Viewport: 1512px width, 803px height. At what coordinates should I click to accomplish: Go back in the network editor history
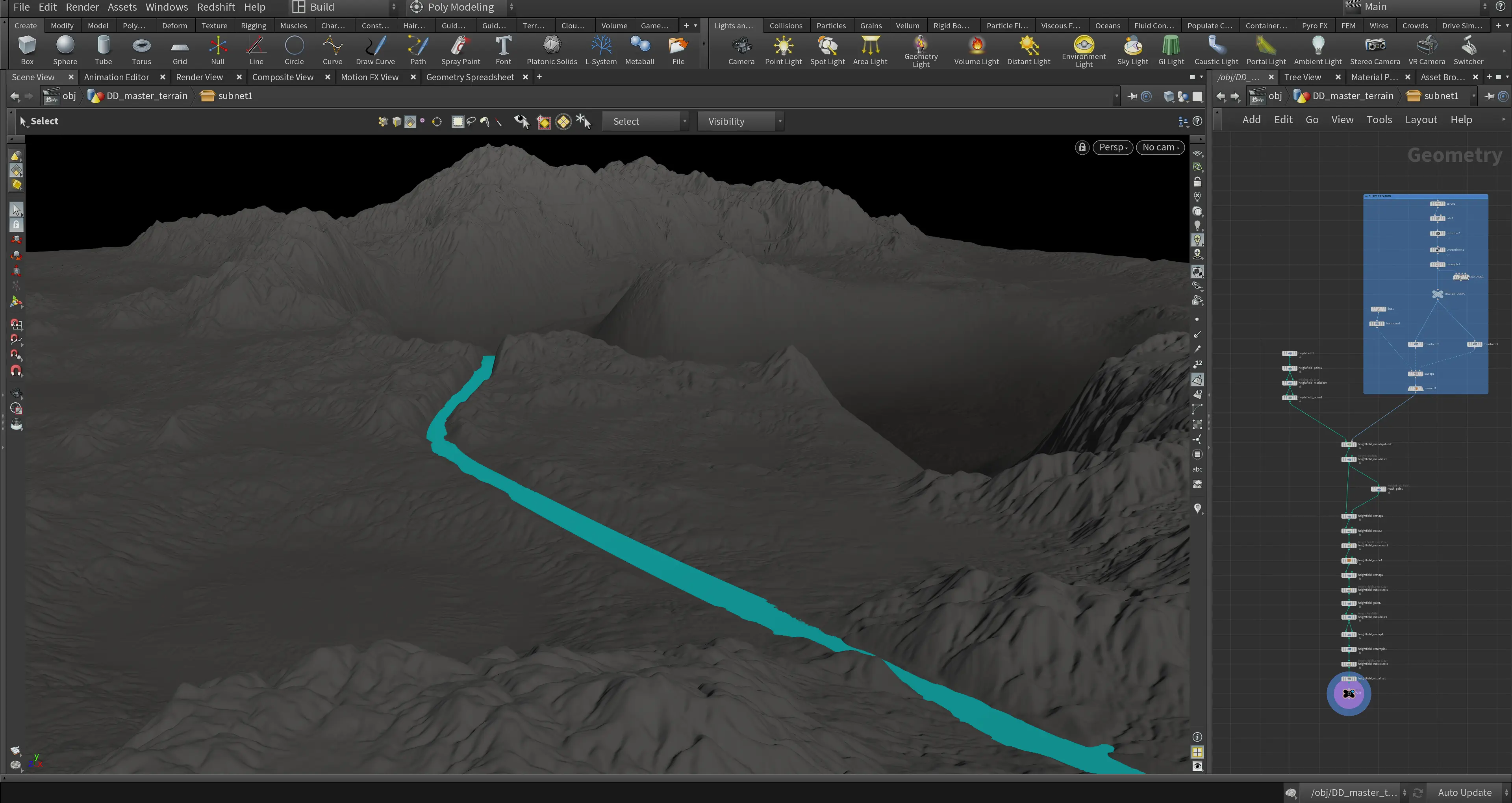click(1221, 96)
